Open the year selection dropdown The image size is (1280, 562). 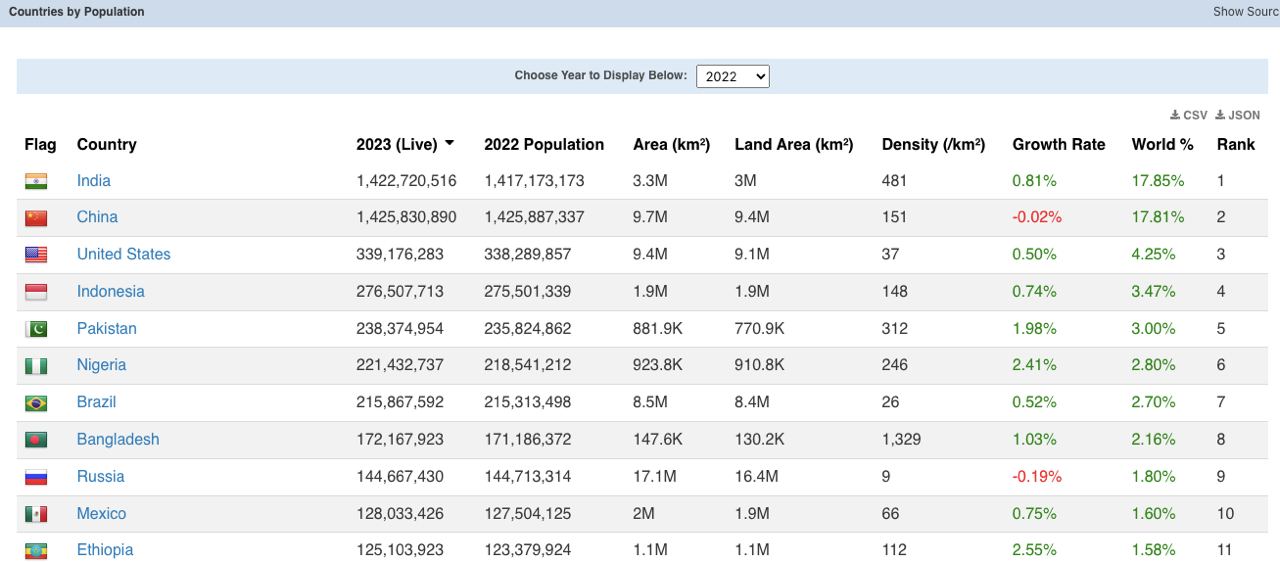[732, 76]
